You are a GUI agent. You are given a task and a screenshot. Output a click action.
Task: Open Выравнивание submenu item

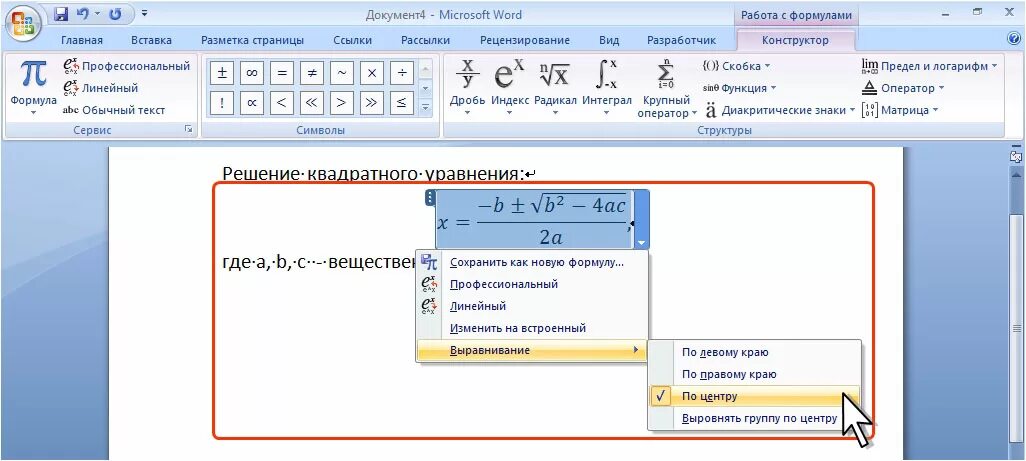532,350
